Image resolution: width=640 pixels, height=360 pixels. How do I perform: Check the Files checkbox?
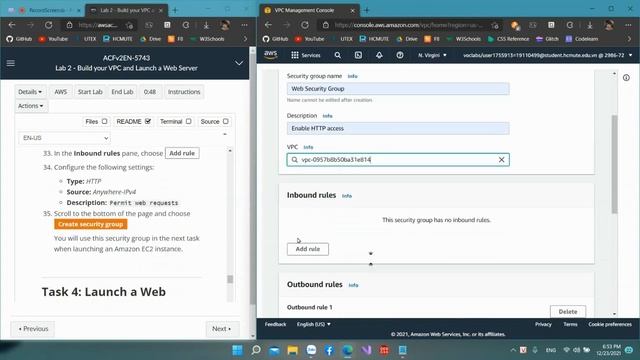coord(104,121)
